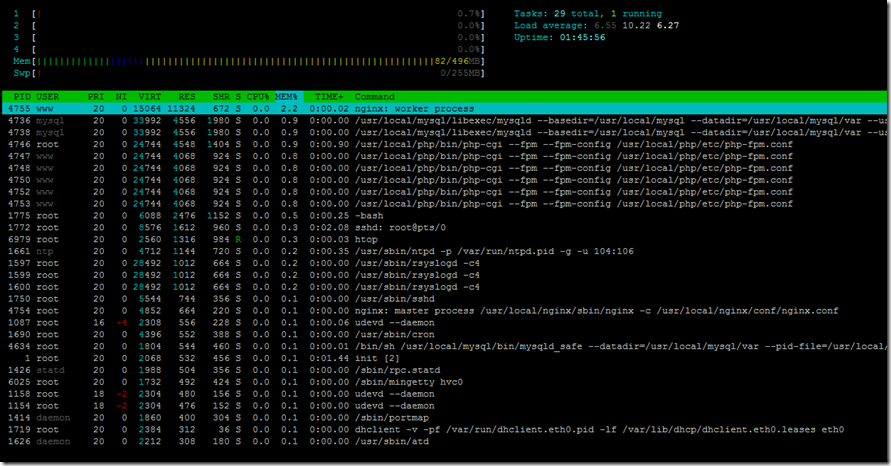This screenshot has height=466, width=891.
Task: Sort by the Command column header
Action: click(x=374, y=97)
